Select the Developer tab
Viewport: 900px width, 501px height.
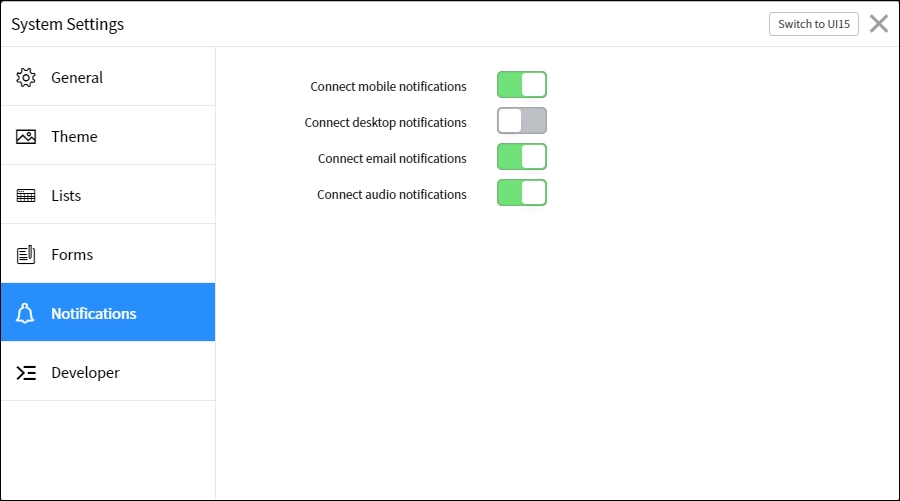click(x=108, y=372)
